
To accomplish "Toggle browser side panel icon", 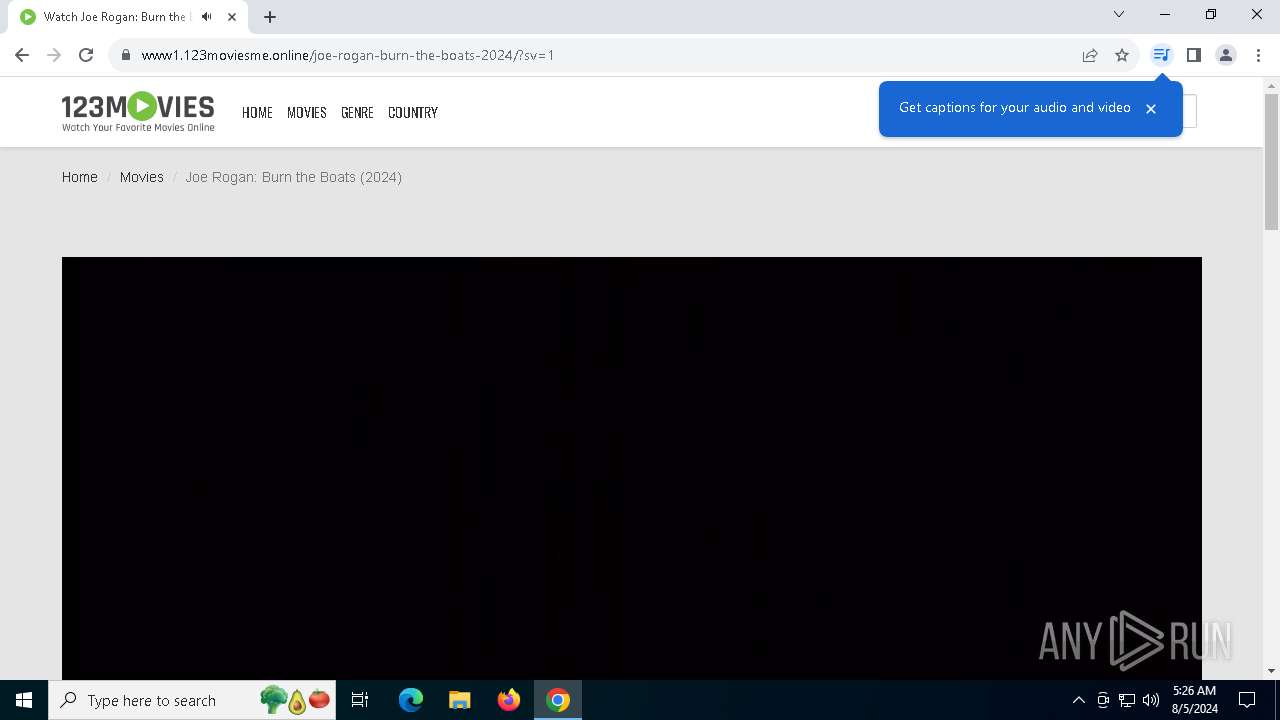I will pyautogui.click(x=1194, y=55).
